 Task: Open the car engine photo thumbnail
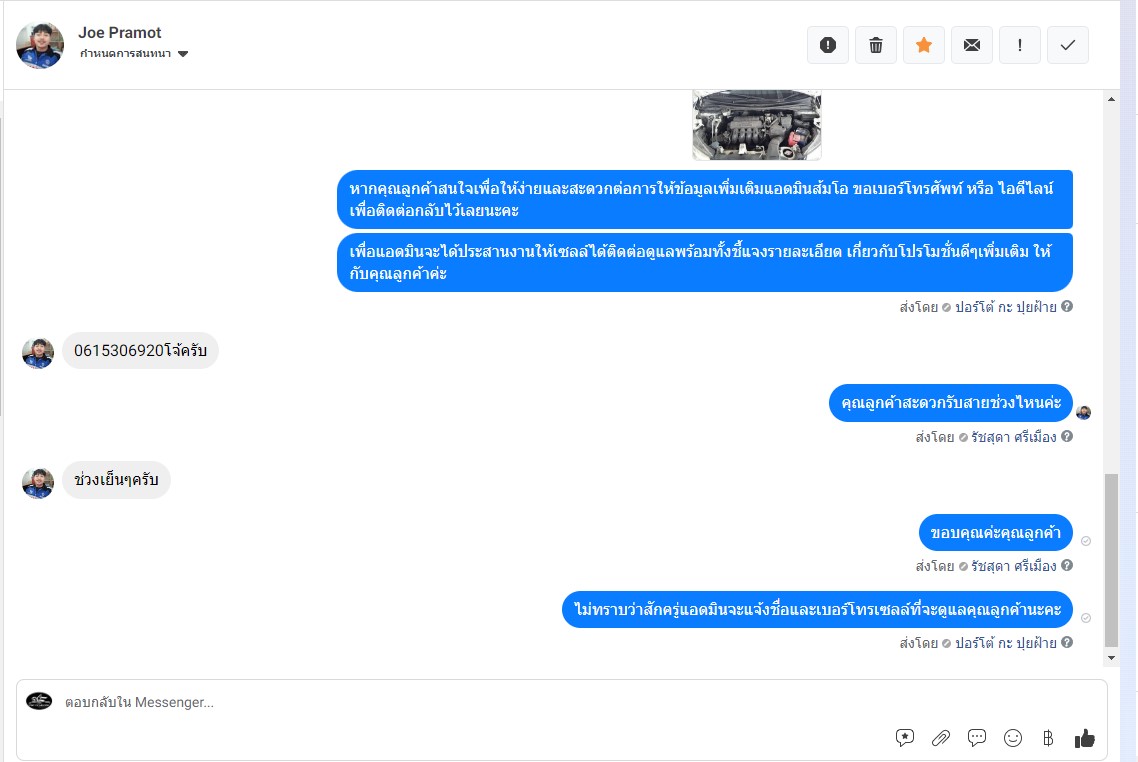point(756,125)
